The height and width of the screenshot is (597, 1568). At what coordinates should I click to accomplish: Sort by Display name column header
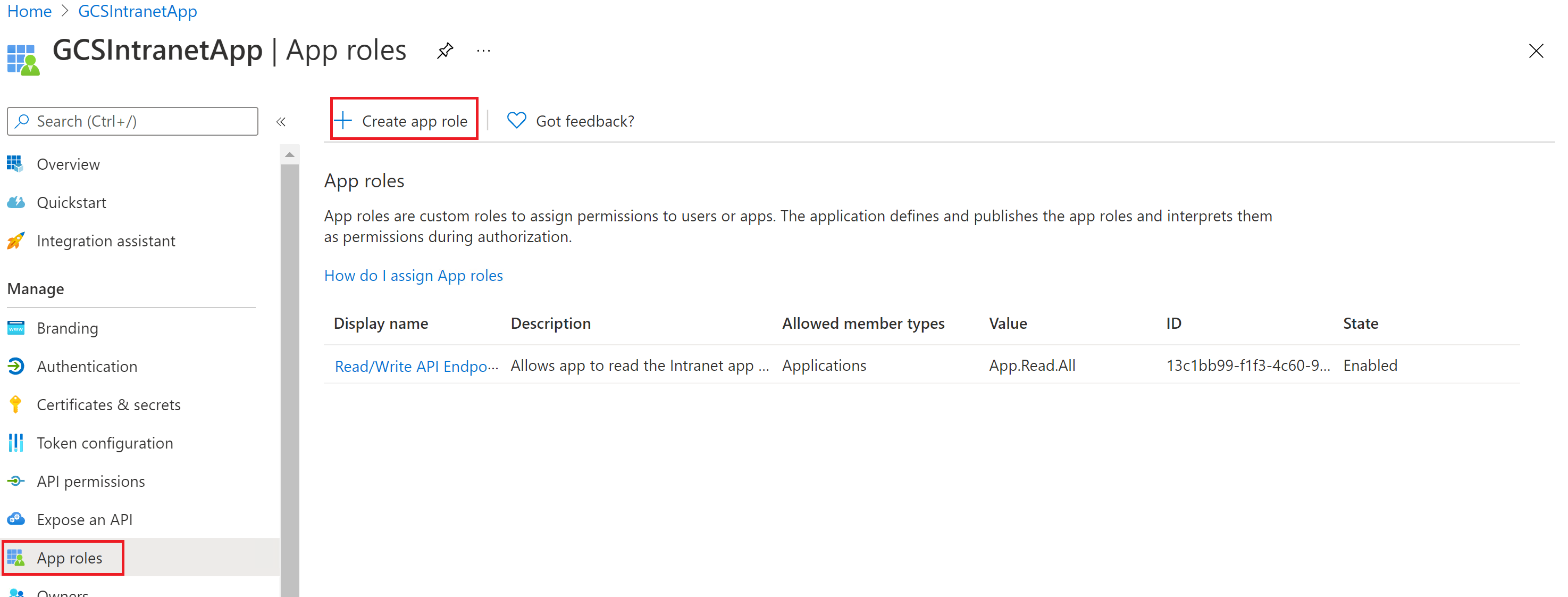click(x=380, y=324)
